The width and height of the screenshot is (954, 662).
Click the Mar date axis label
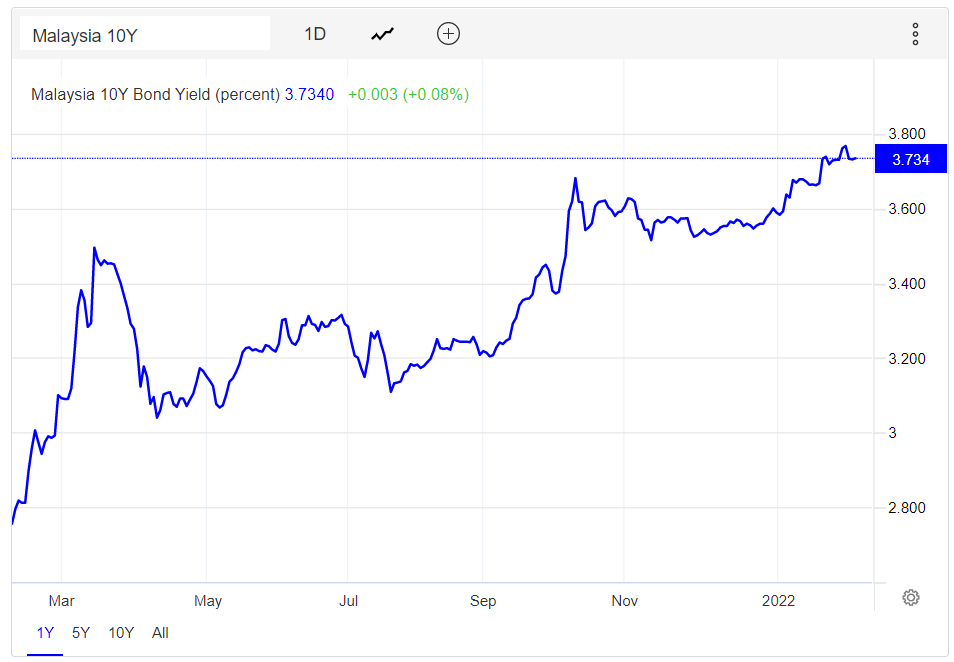point(61,601)
